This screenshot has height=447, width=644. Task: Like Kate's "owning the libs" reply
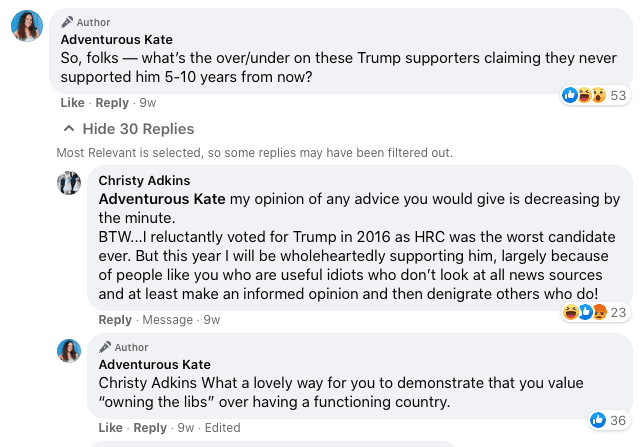pos(110,428)
